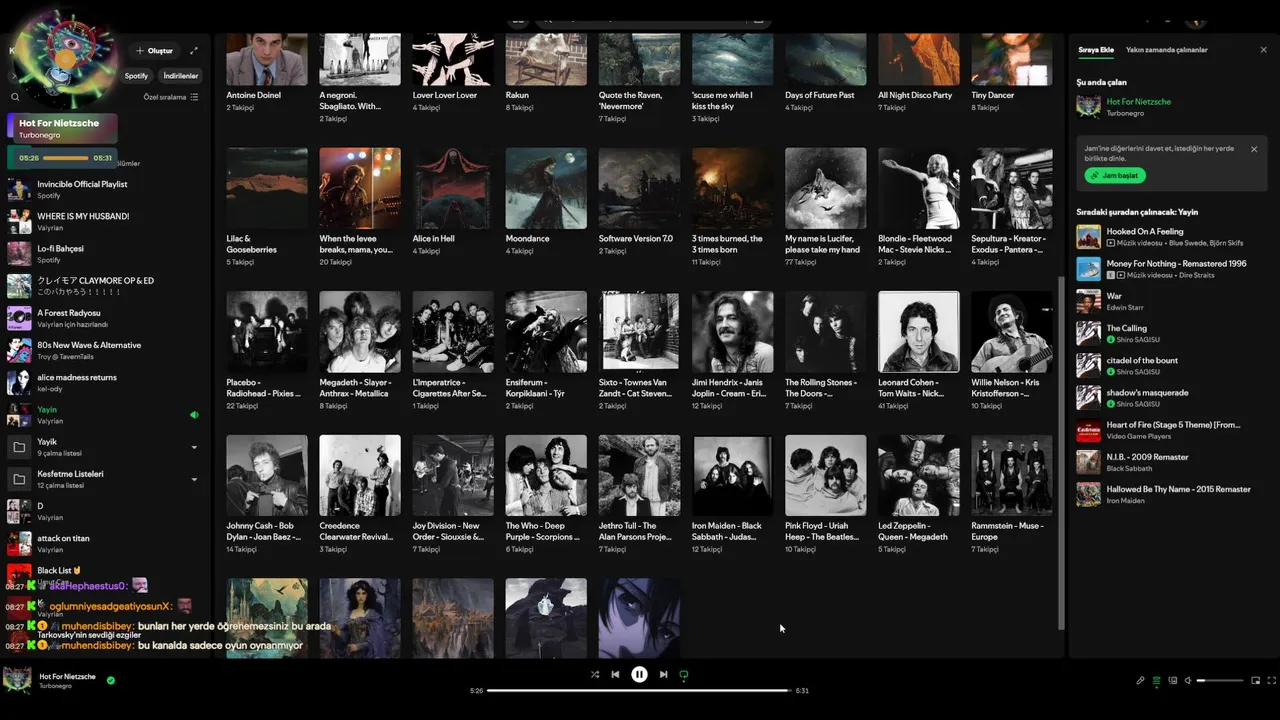The image size is (1280, 720).
Task: Dismiss the Jam invite card
Action: [1254, 149]
